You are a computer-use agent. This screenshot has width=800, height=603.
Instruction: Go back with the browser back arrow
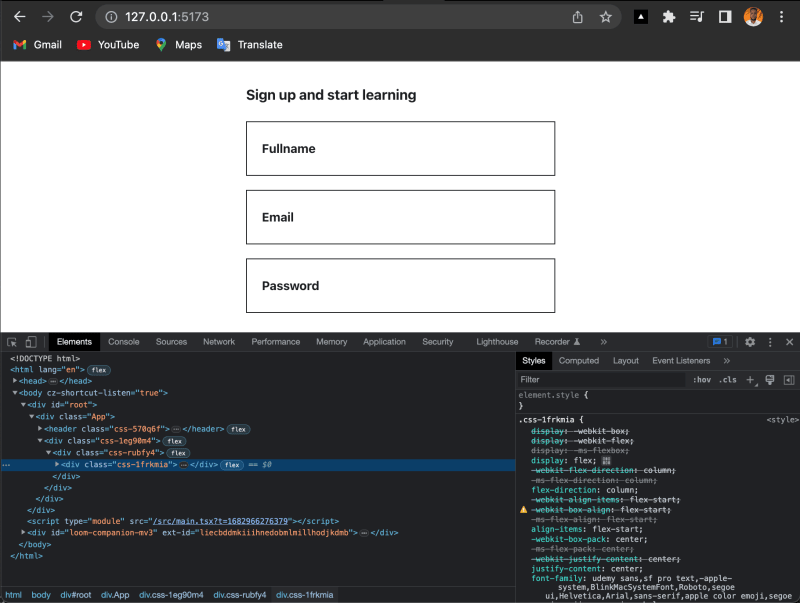(x=19, y=17)
